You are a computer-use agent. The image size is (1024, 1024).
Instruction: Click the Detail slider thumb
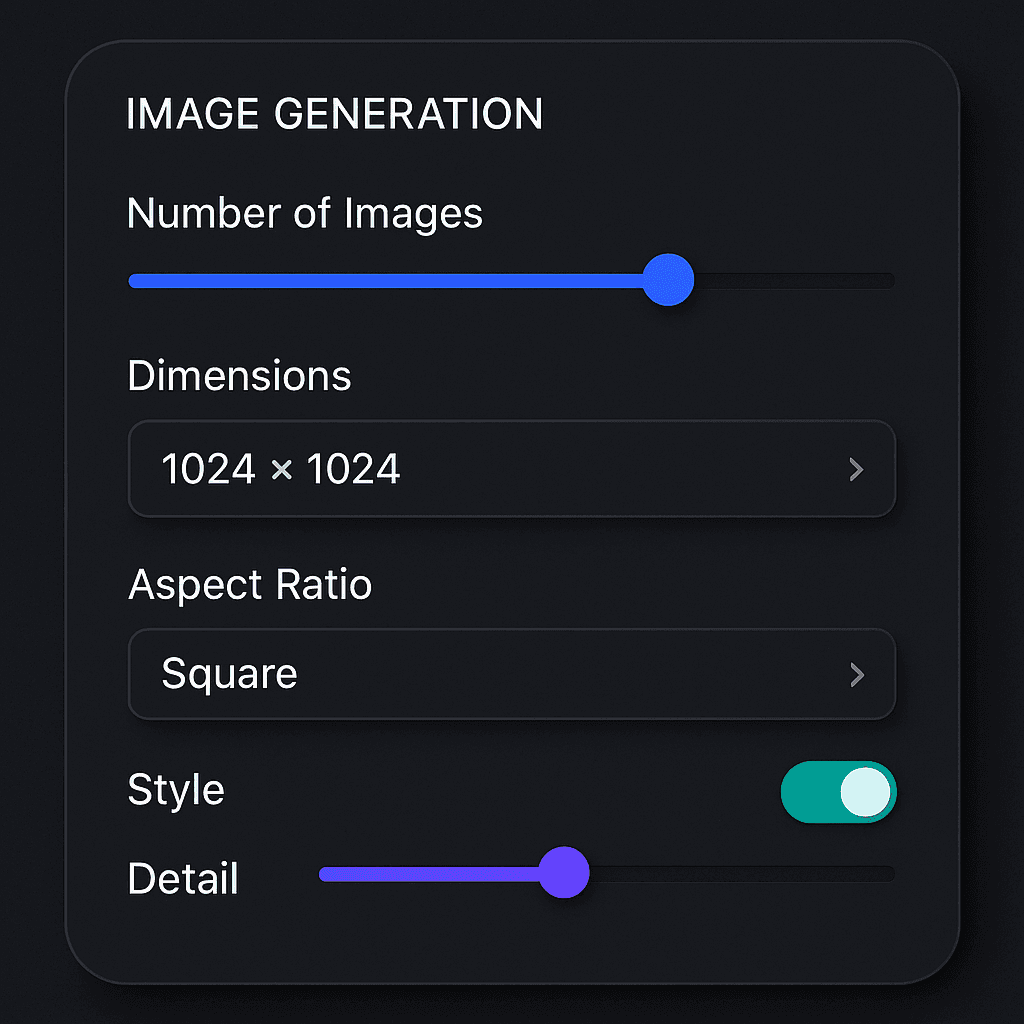point(564,873)
